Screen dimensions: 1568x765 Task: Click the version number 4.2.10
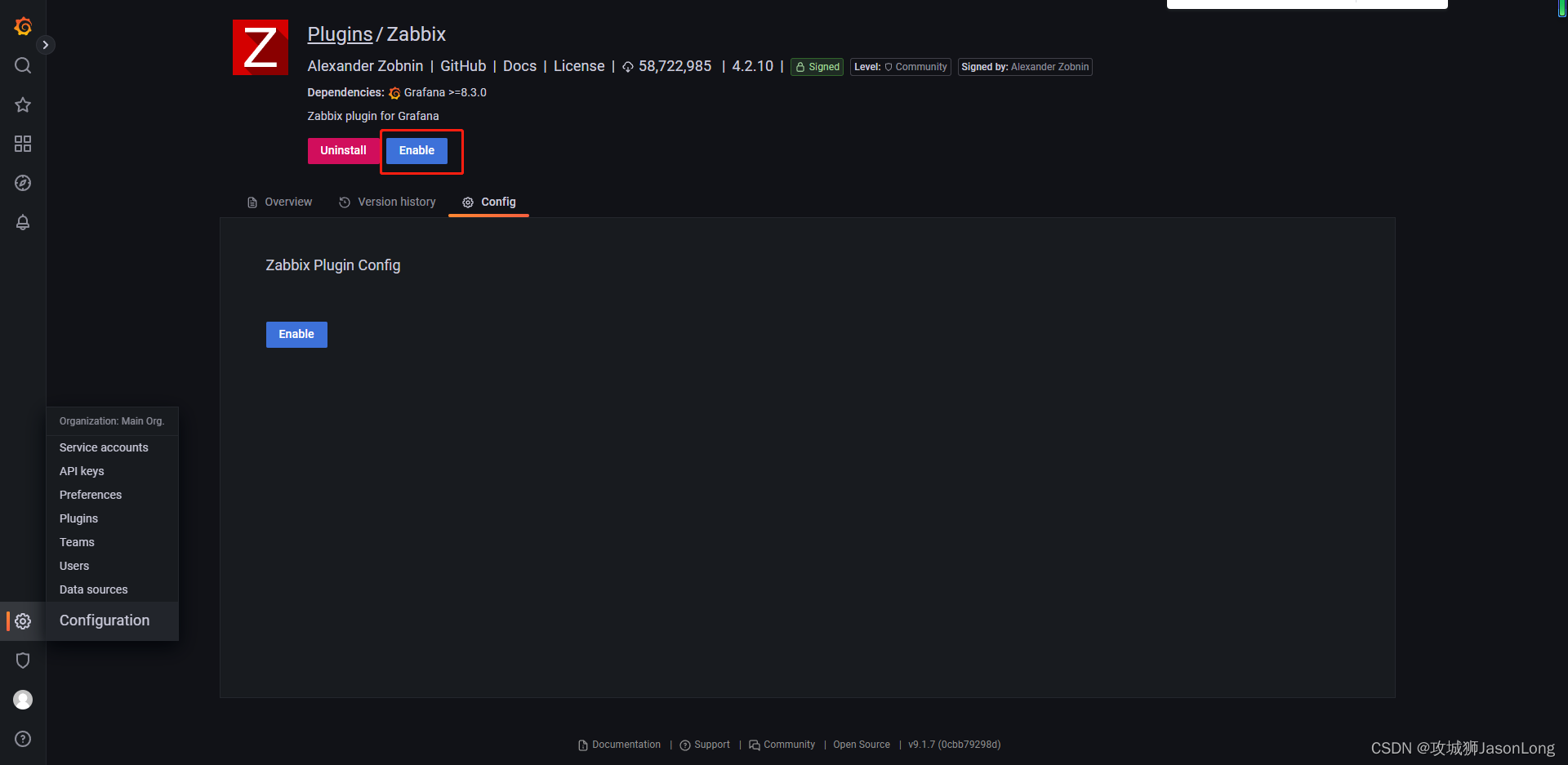752,66
